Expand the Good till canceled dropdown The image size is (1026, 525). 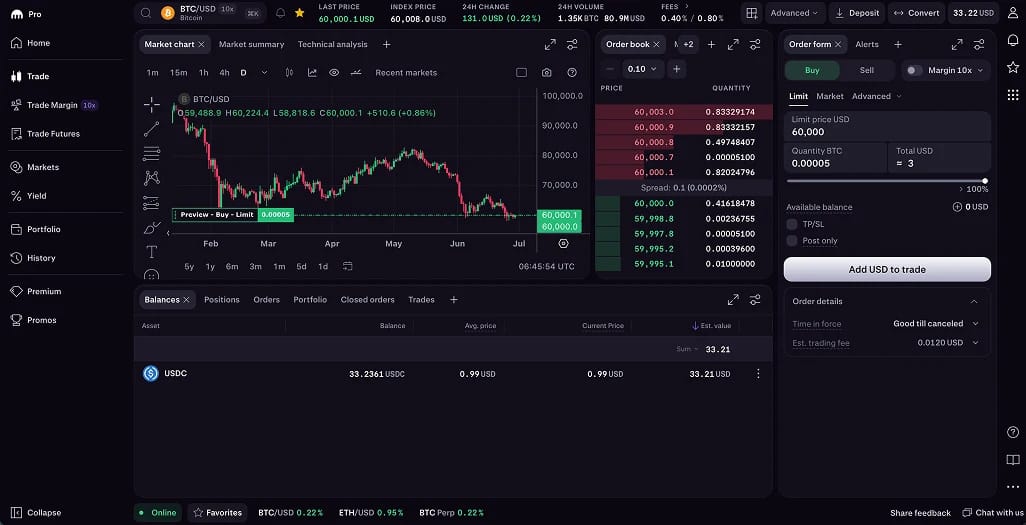coord(936,323)
